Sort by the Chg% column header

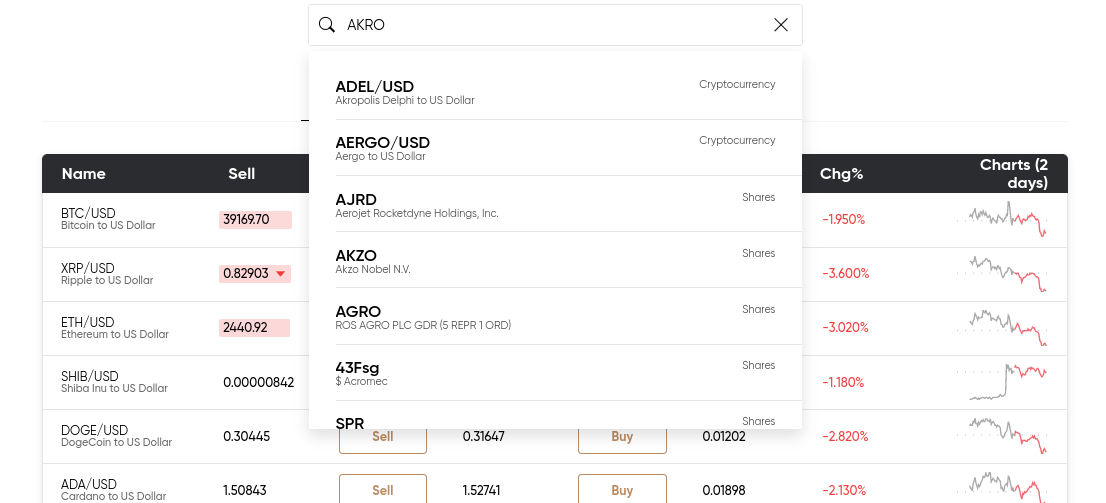coord(841,174)
